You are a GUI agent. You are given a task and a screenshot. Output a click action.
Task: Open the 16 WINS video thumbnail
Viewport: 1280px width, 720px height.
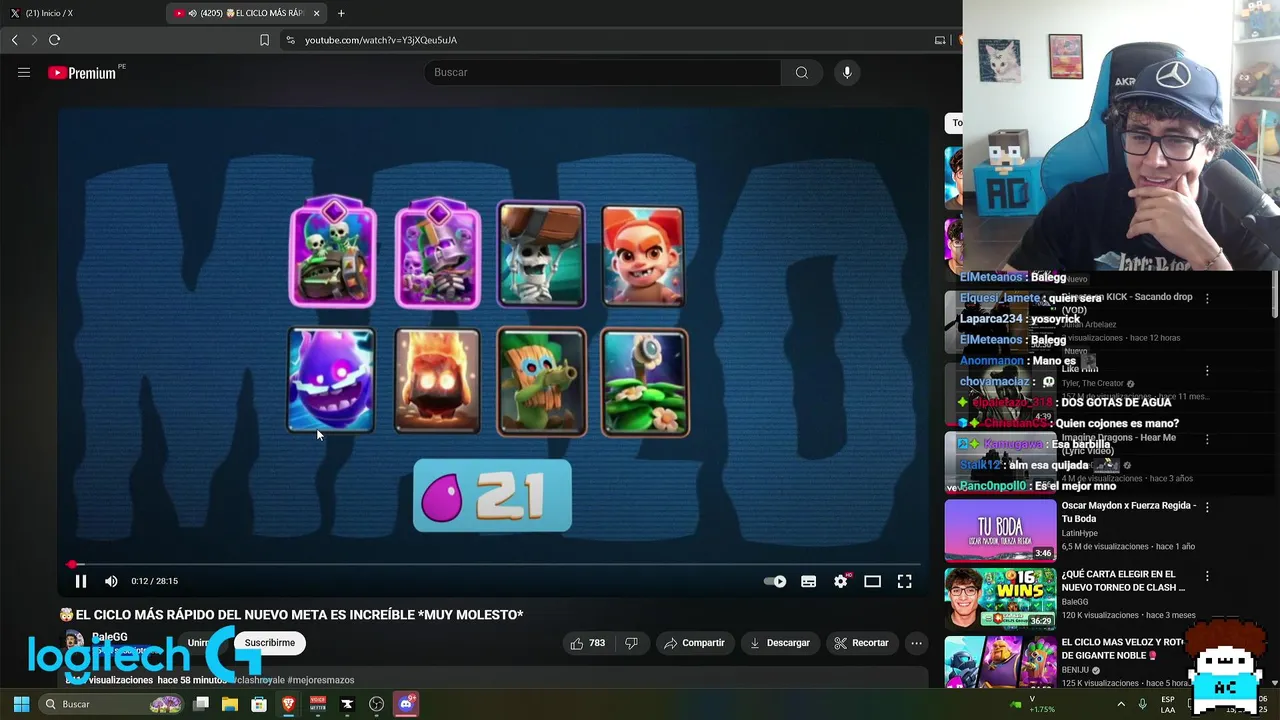(1000, 598)
